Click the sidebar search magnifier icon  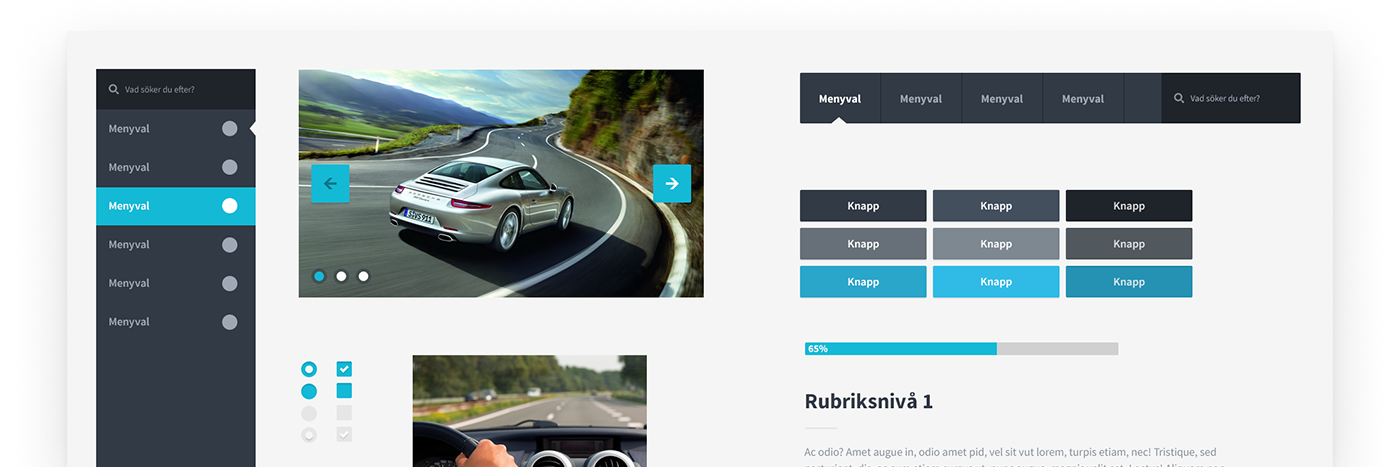[x=114, y=89]
